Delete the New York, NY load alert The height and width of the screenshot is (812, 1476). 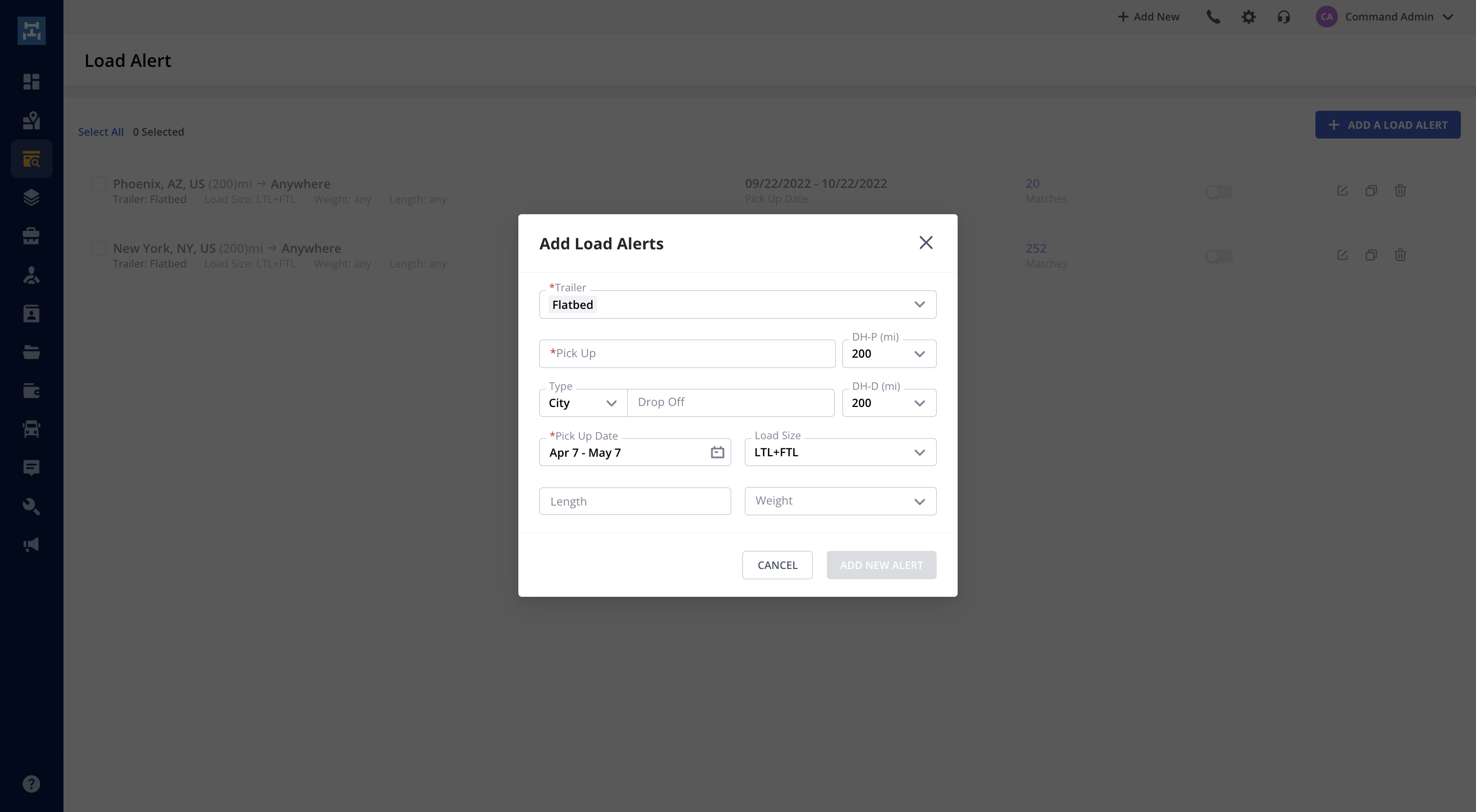tap(1400, 255)
